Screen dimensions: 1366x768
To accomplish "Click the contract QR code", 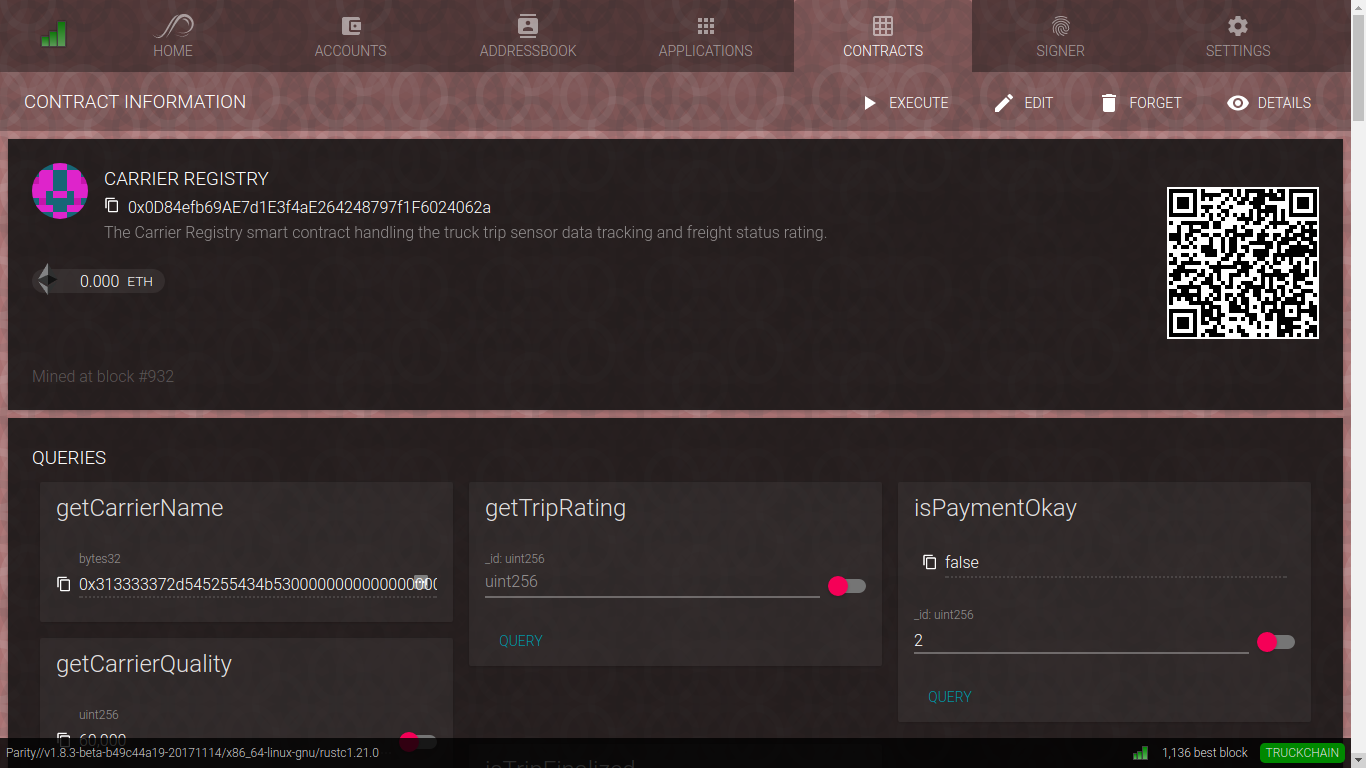I will tap(1243, 263).
